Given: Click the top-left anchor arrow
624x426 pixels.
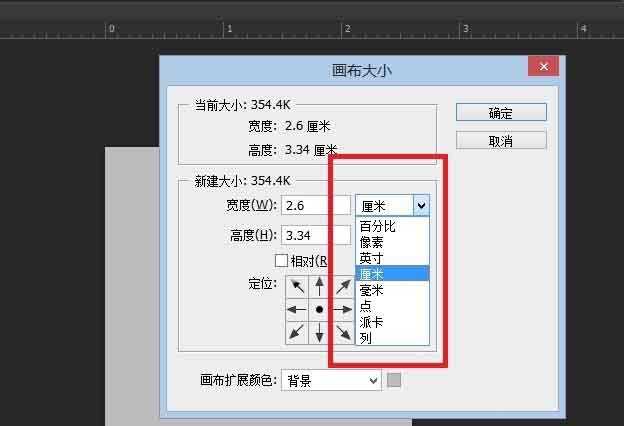Looking at the screenshot, I should (297, 287).
